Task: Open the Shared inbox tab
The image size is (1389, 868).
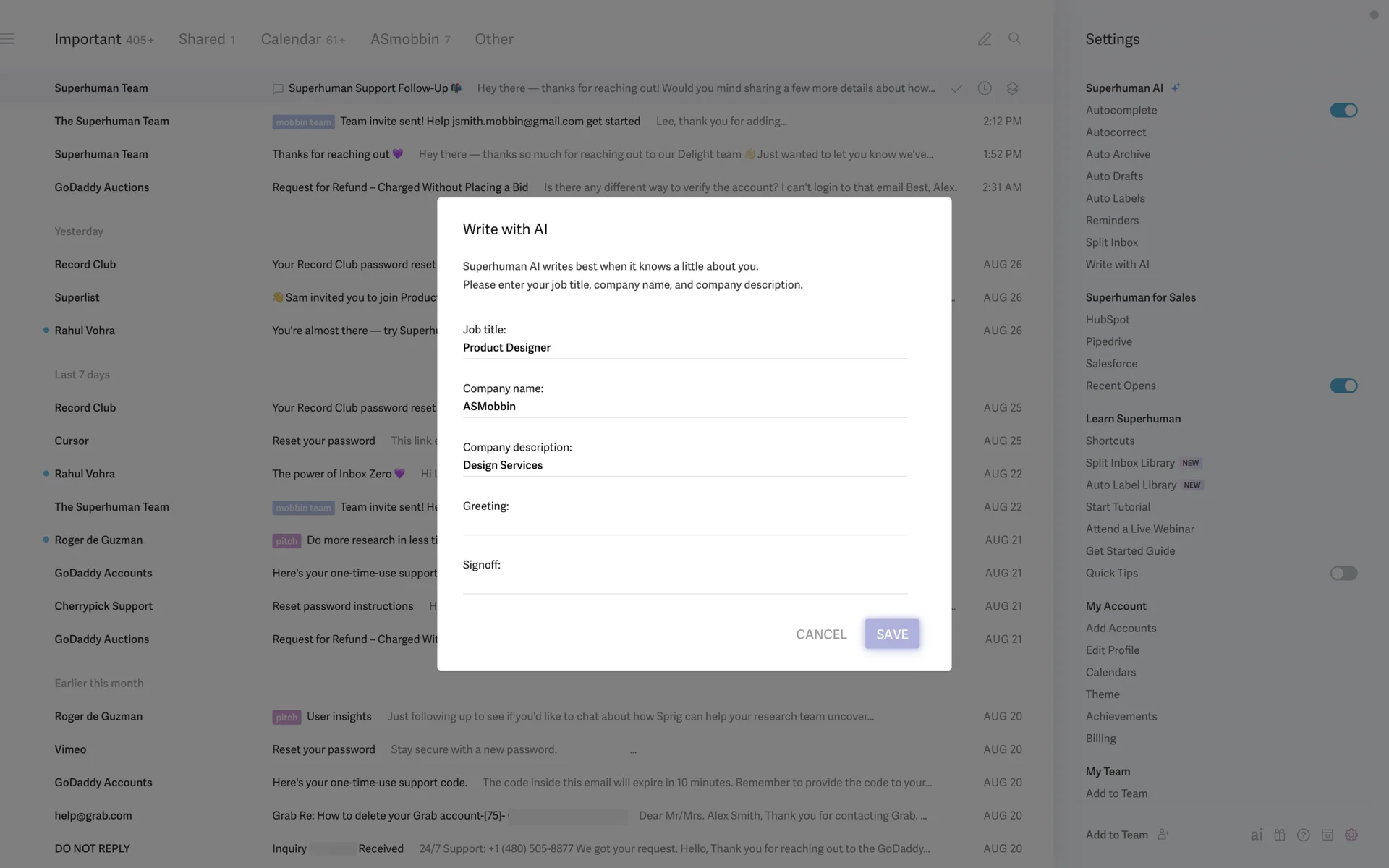Action: coord(207,39)
